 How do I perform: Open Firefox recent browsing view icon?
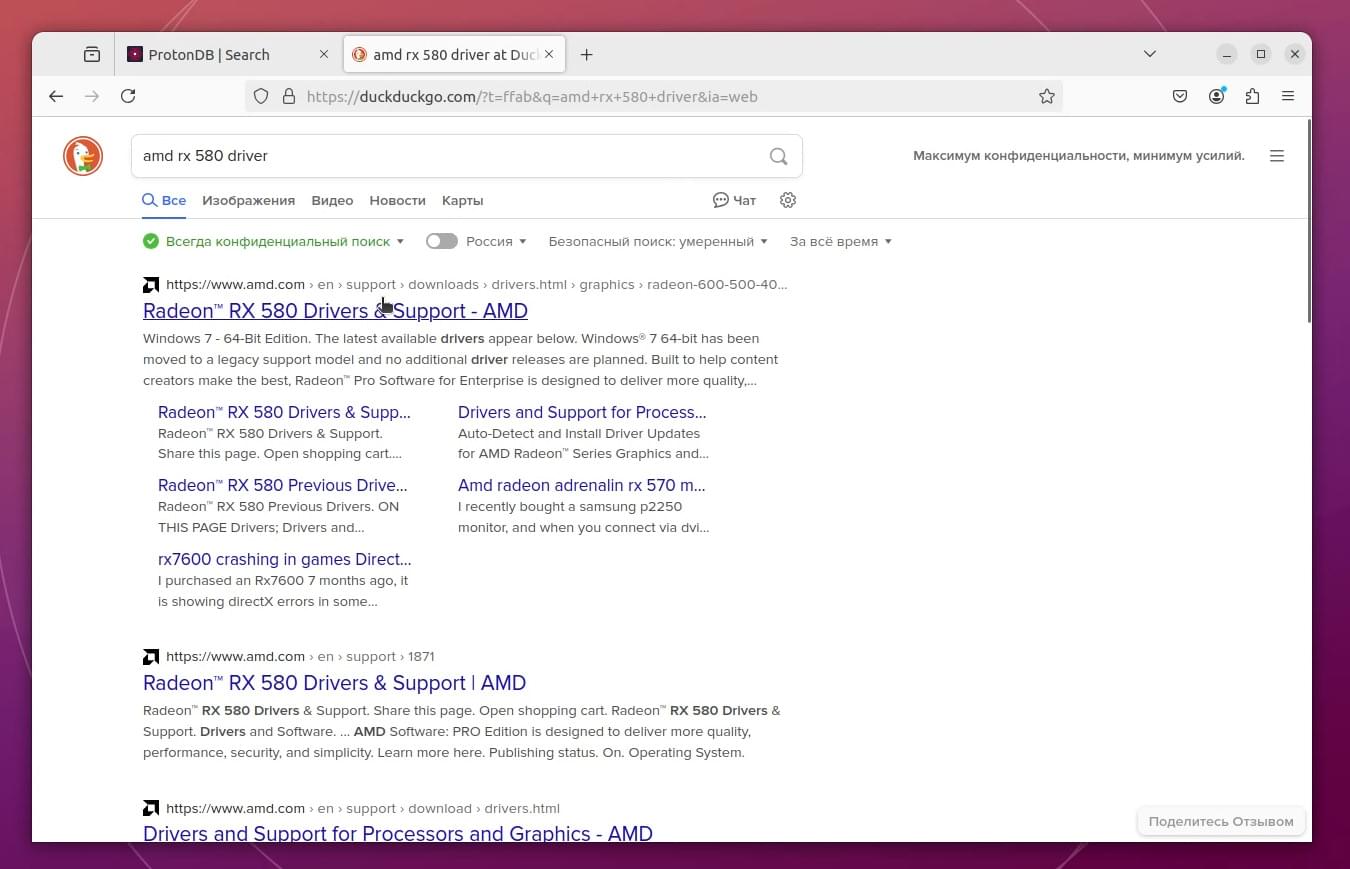[92, 55]
